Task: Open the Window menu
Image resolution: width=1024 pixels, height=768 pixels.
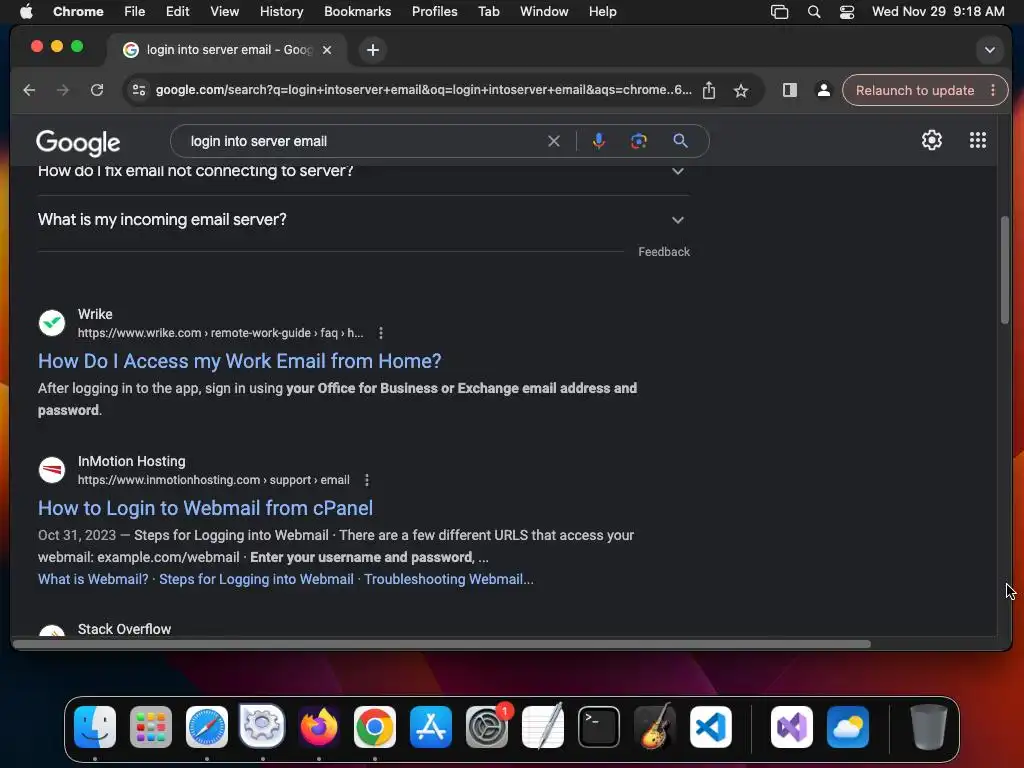Action: [544, 12]
